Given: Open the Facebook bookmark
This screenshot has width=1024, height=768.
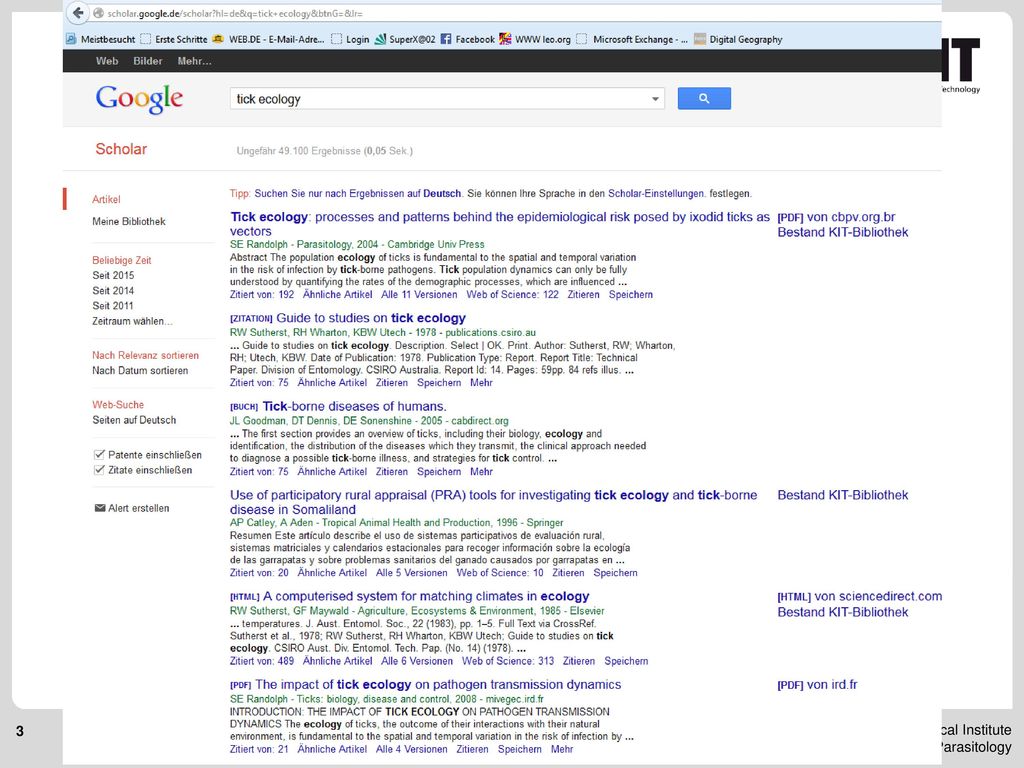Looking at the screenshot, I should (468, 39).
